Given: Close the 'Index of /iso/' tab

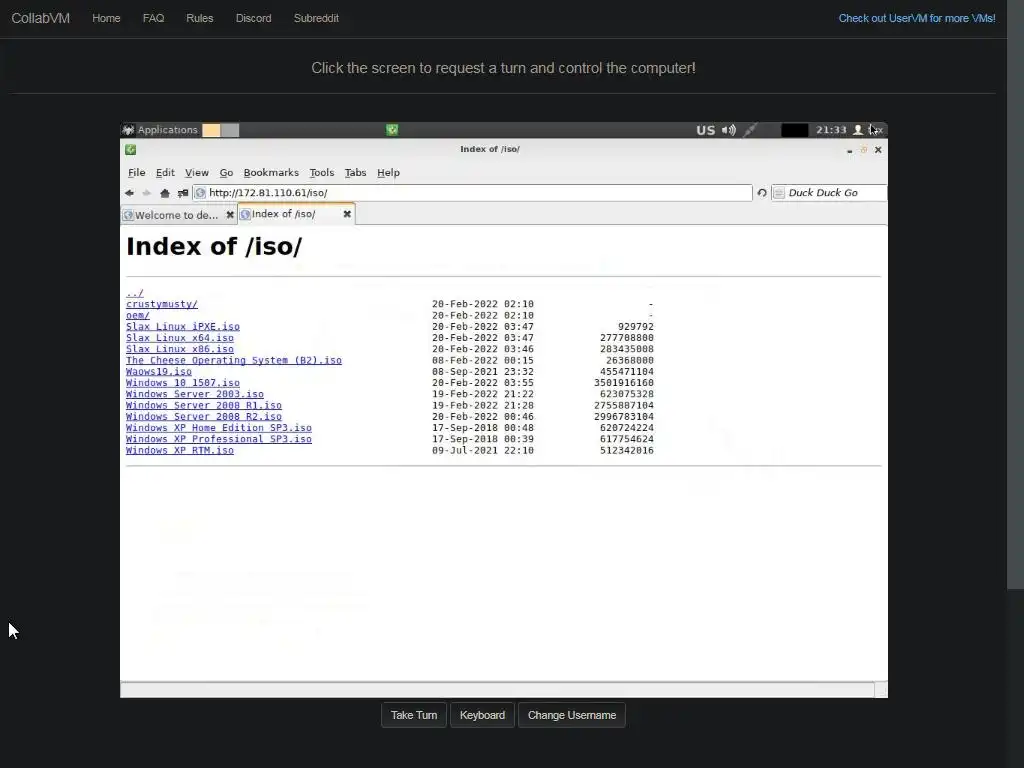Looking at the screenshot, I should pyautogui.click(x=347, y=214).
